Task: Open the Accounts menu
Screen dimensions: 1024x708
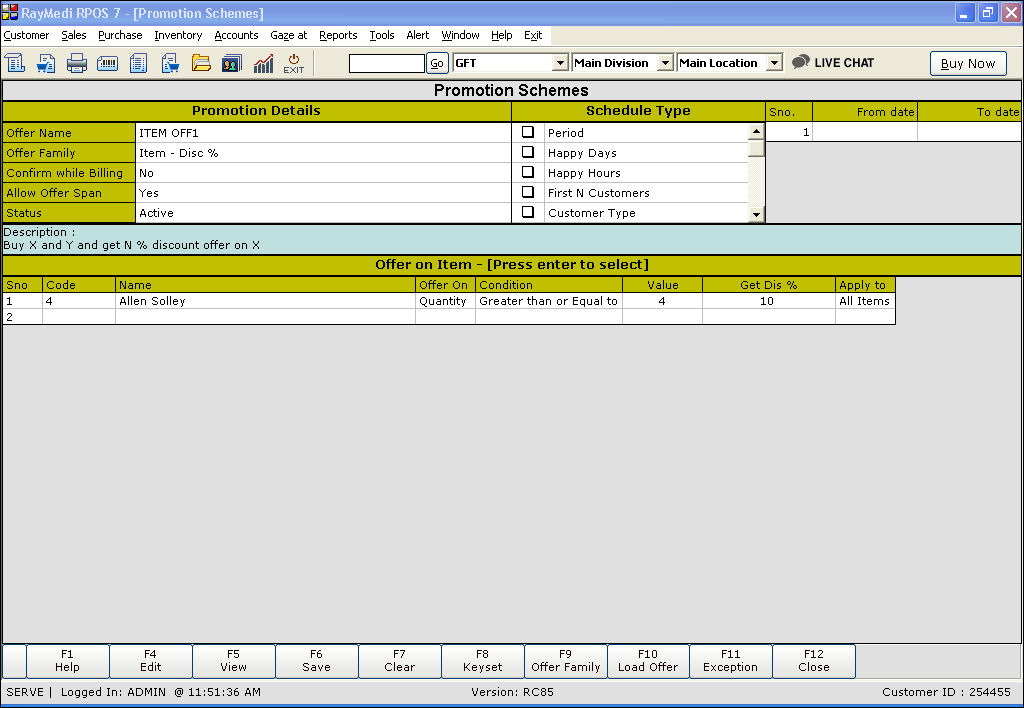Action: click(x=236, y=35)
